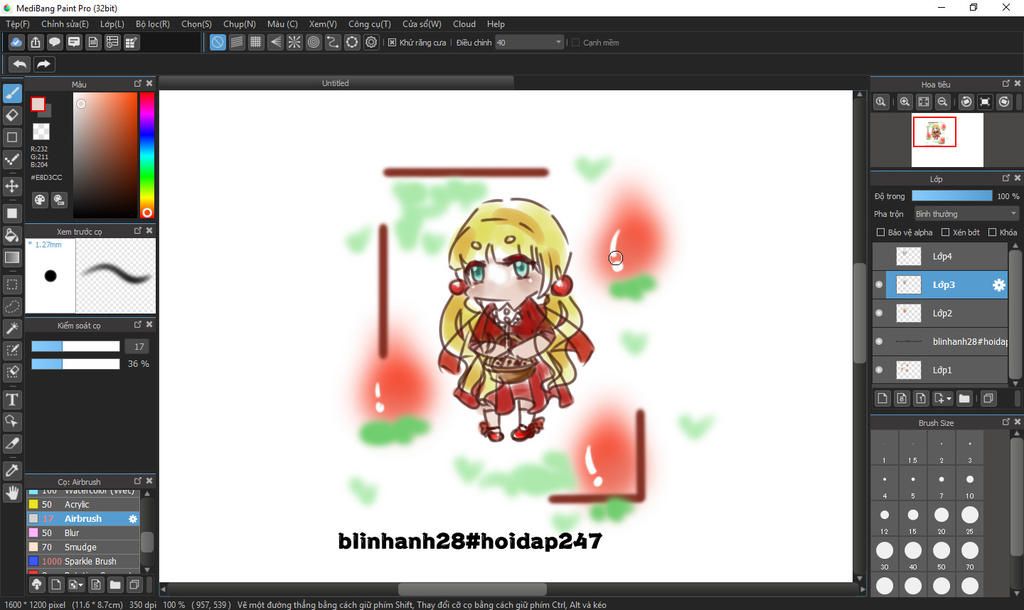Screen dimensions: 1024x610
Task: Fit canvas to window in Navigator
Action: pyautogui.click(x=923, y=102)
